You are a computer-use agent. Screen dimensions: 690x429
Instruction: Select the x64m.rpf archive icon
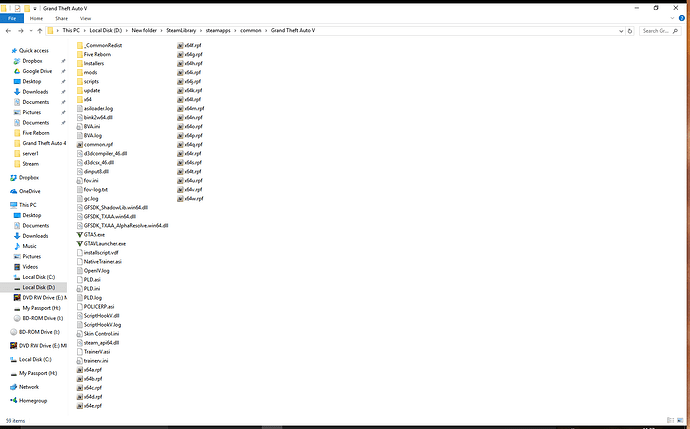(x=180, y=108)
